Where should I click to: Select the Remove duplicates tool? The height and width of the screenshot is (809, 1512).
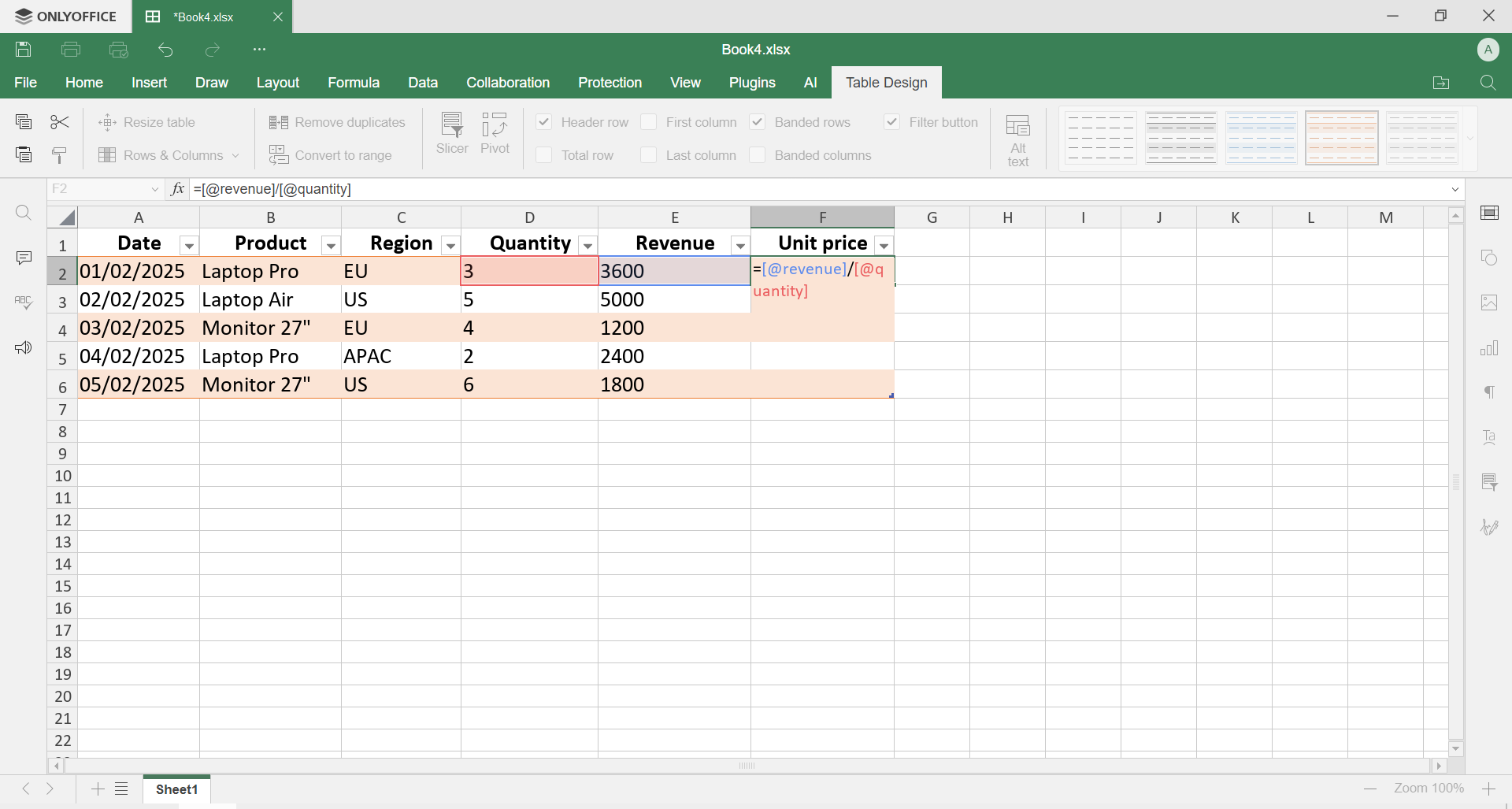(x=337, y=122)
